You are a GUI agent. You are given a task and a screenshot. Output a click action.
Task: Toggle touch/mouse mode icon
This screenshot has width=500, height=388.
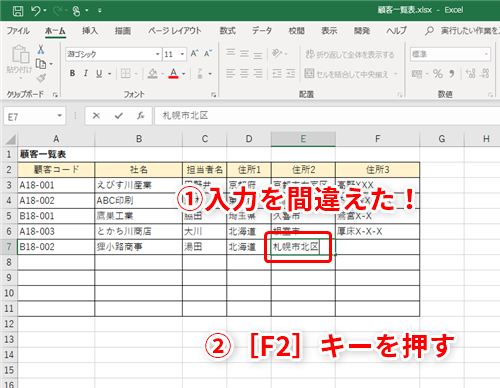coord(76,11)
